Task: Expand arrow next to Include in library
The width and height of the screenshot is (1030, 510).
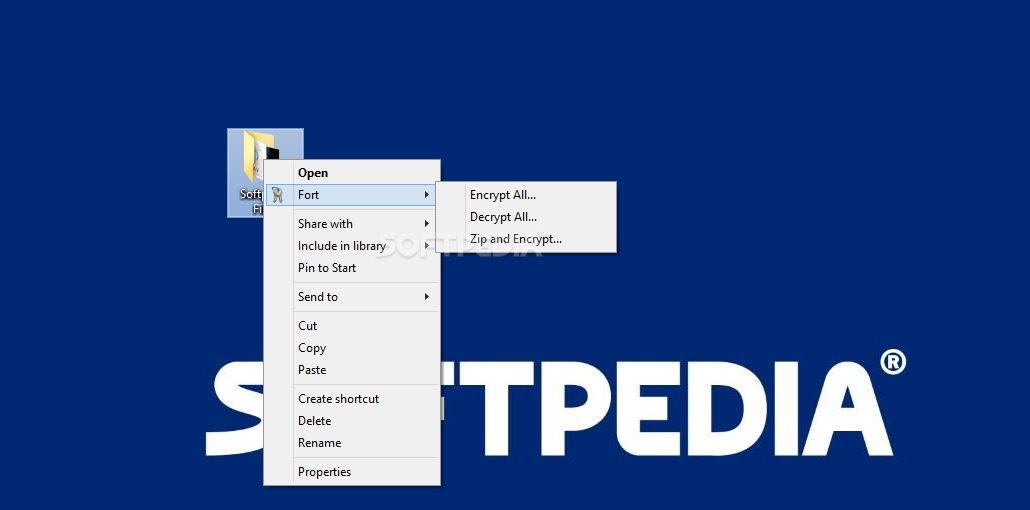Action: 426,246
